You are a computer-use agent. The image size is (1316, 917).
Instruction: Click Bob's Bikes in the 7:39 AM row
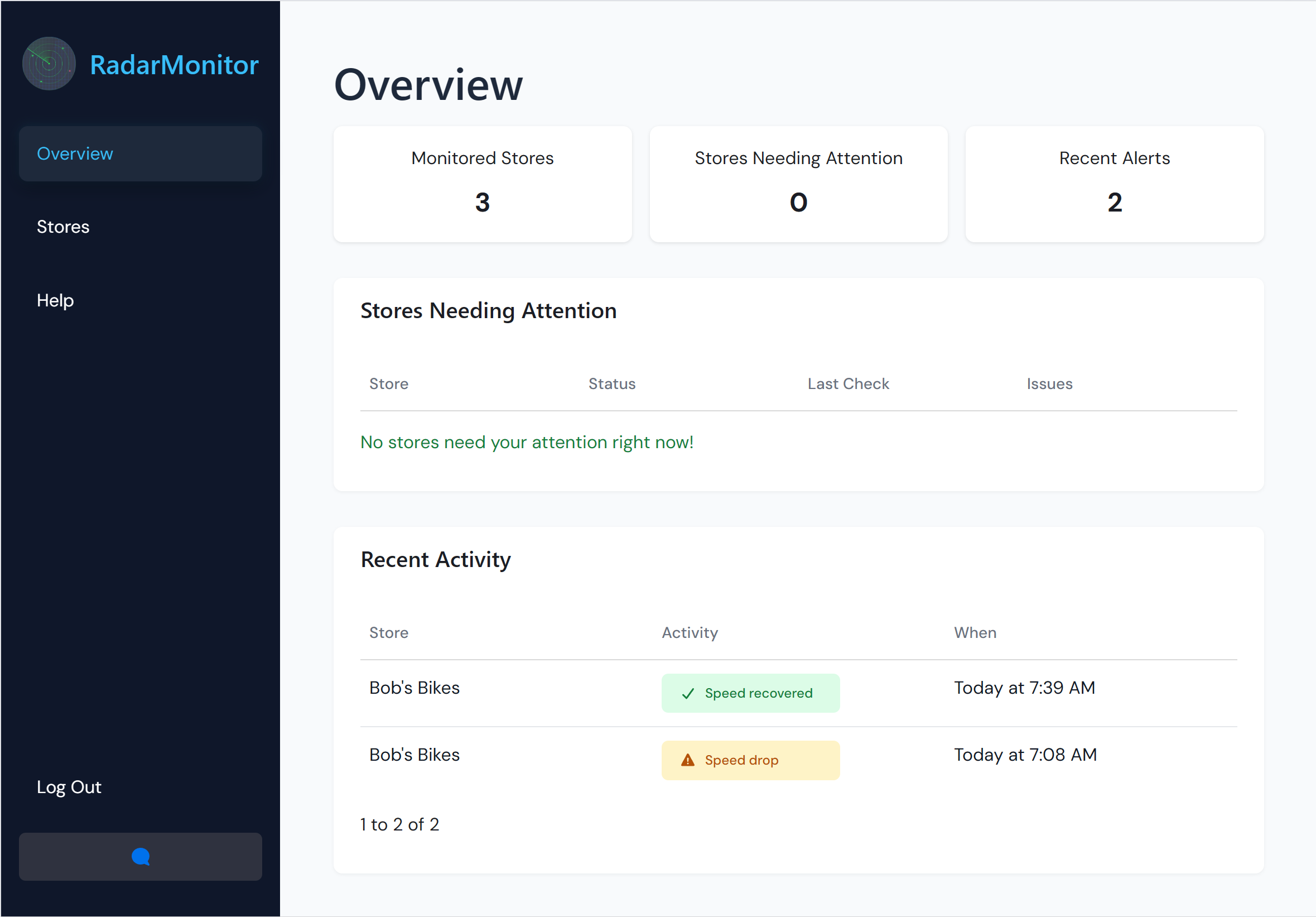(x=414, y=688)
